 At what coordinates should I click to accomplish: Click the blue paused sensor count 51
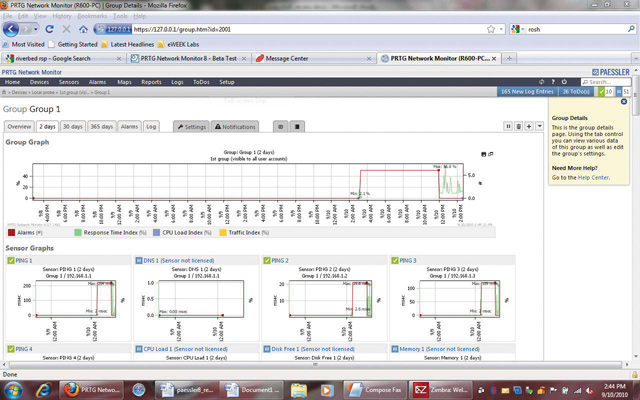[x=623, y=91]
